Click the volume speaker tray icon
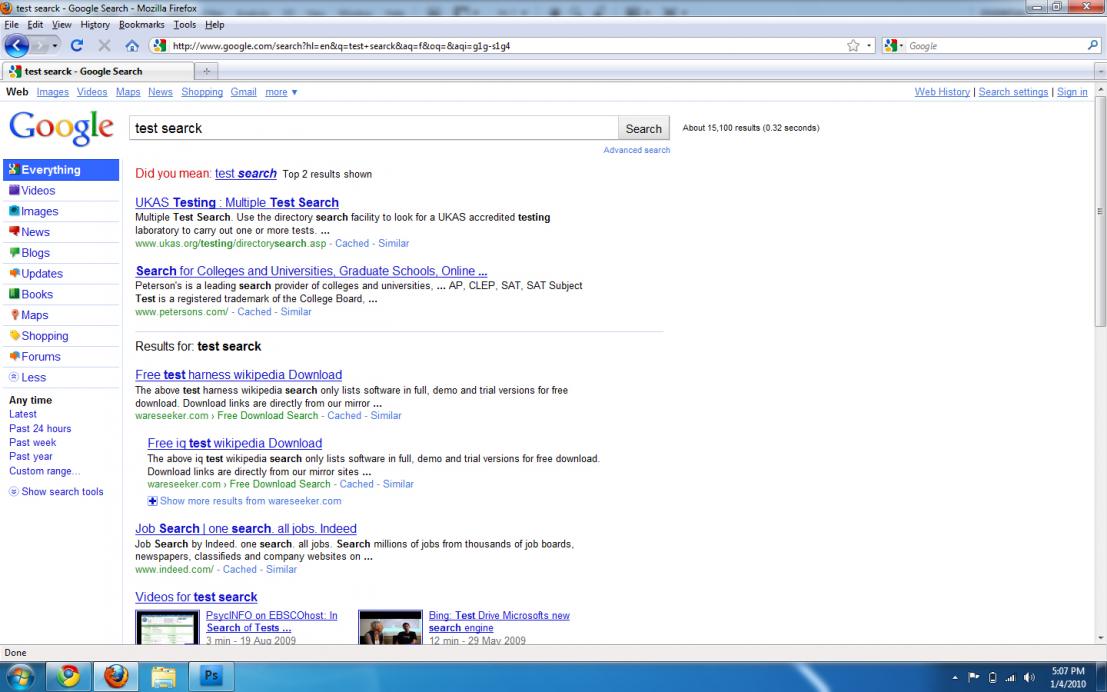1107x692 pixels. tap(1029, 677)
